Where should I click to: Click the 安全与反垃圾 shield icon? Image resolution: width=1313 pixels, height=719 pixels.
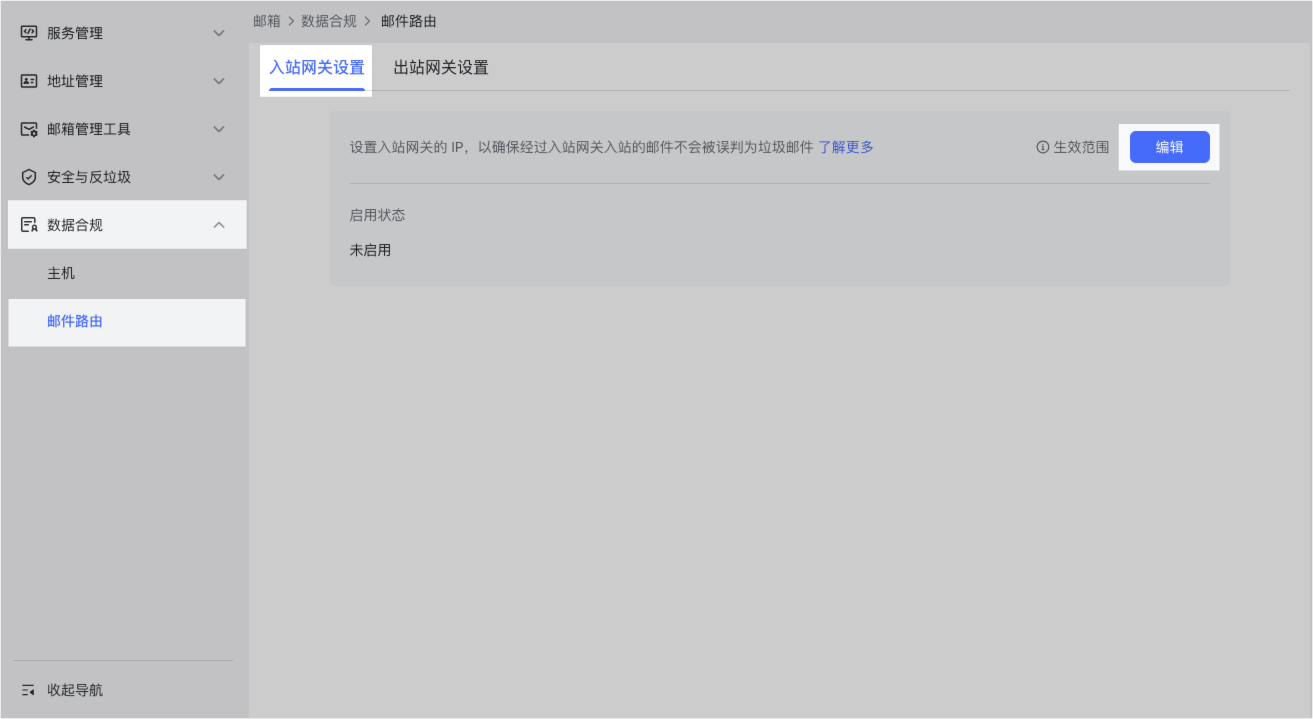(x=29, y=177)
